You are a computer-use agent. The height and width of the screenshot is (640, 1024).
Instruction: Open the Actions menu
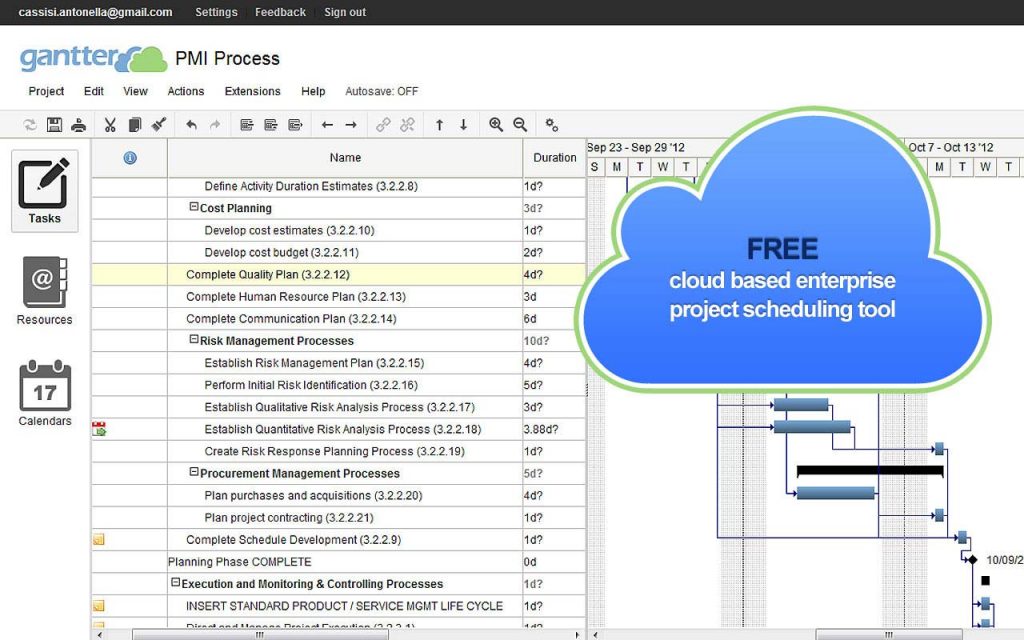click(185, 91)
